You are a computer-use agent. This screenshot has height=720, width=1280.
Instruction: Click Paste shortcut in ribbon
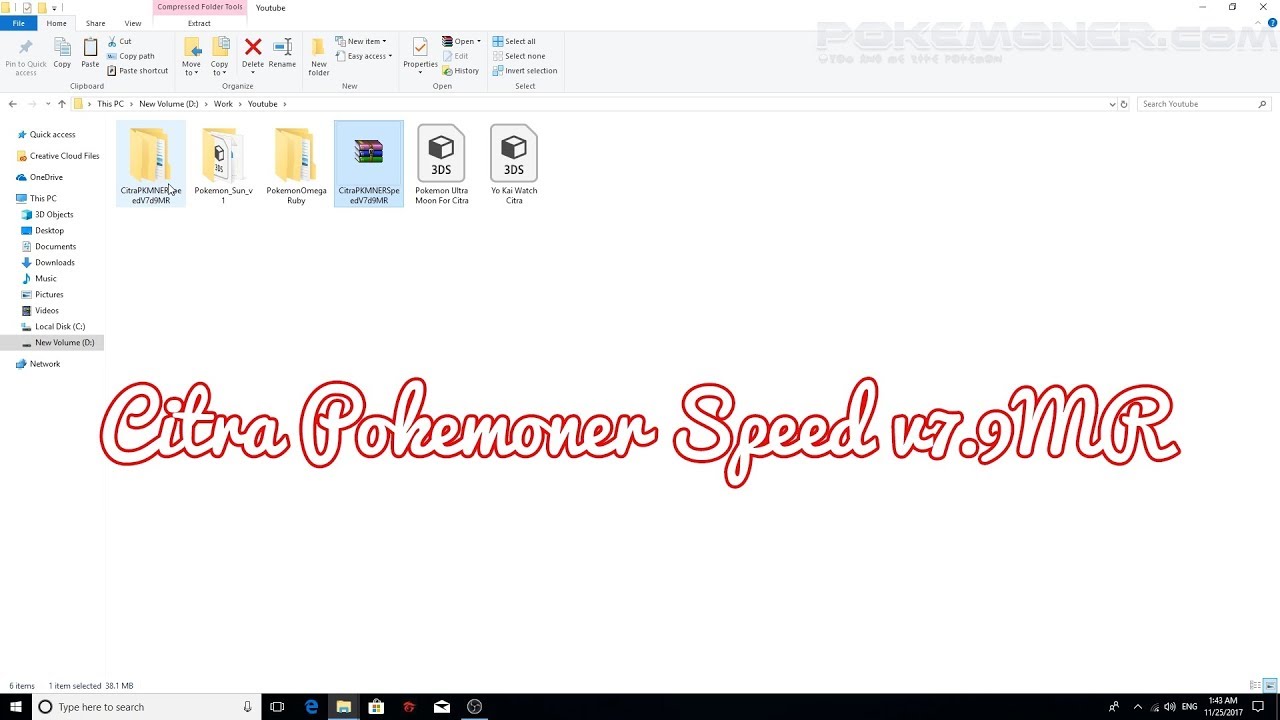click(x=137, y=71)
